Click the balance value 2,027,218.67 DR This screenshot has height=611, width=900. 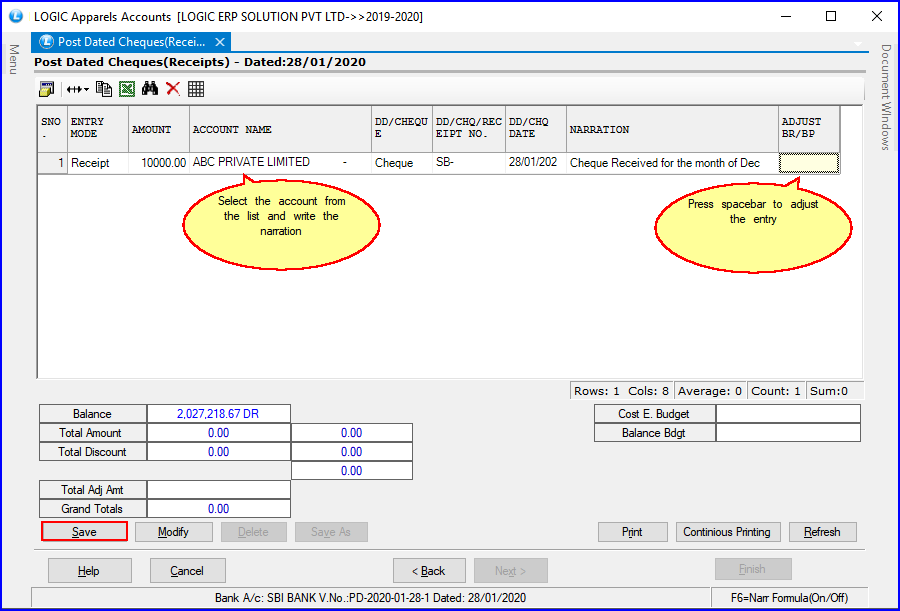tap(219, 414)
